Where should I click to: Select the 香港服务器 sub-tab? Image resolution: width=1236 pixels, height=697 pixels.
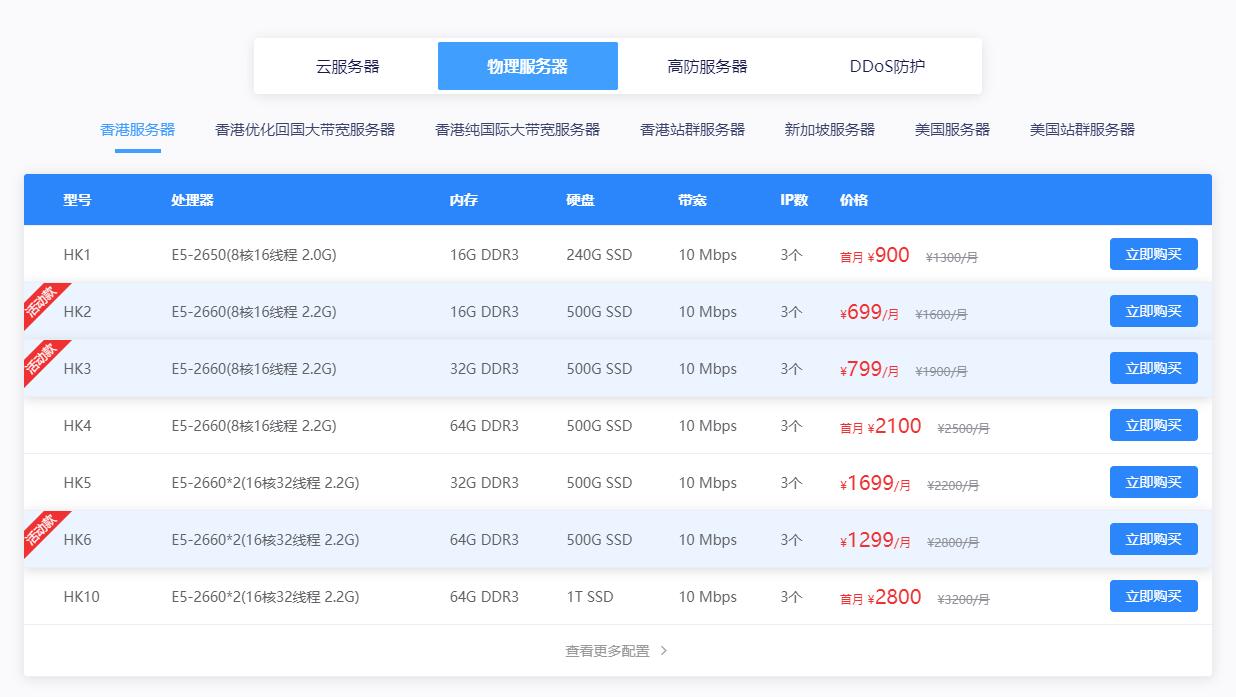138,130
